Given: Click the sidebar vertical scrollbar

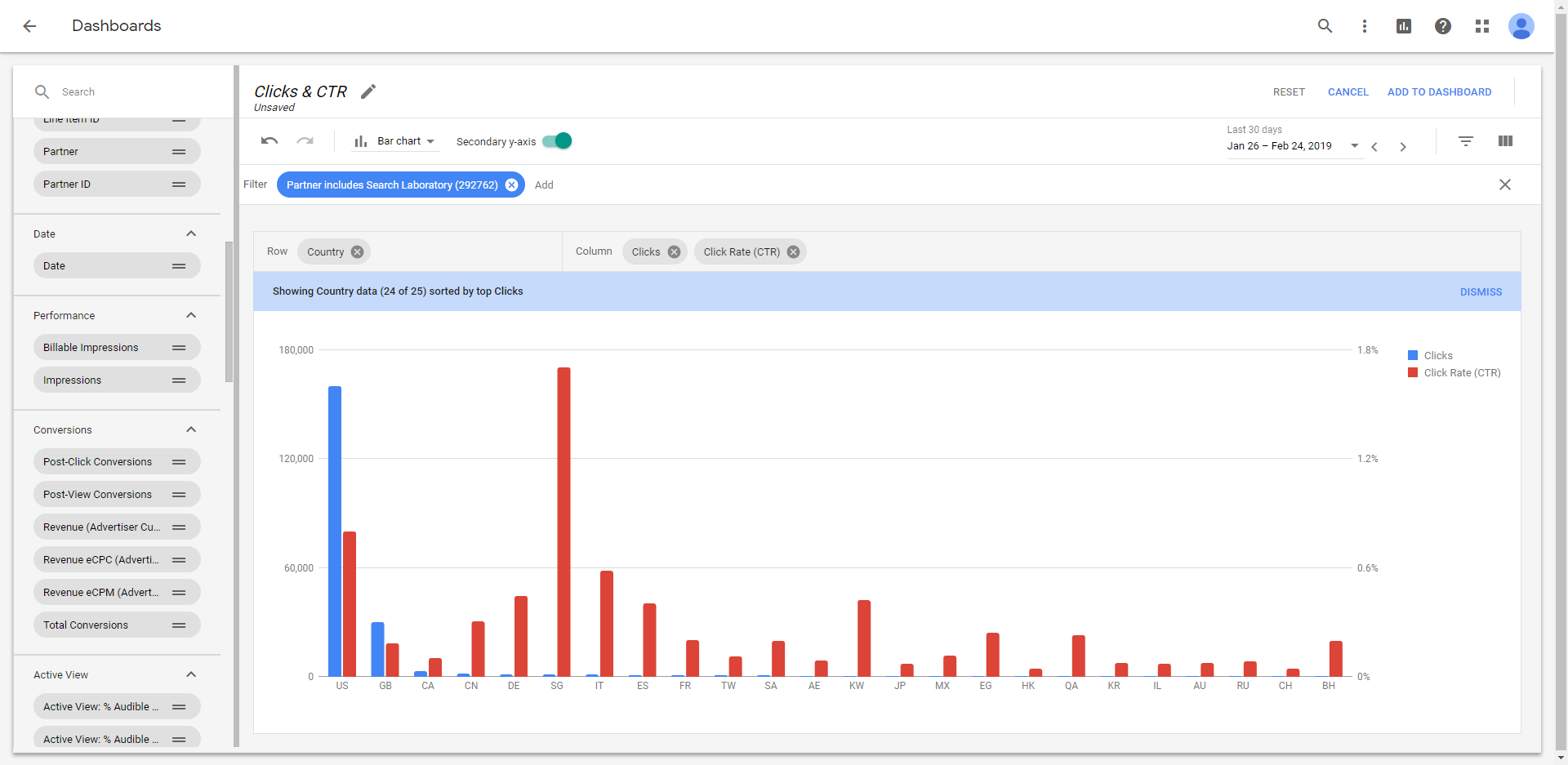Looking at the screenshot, I should coord(229,310).
